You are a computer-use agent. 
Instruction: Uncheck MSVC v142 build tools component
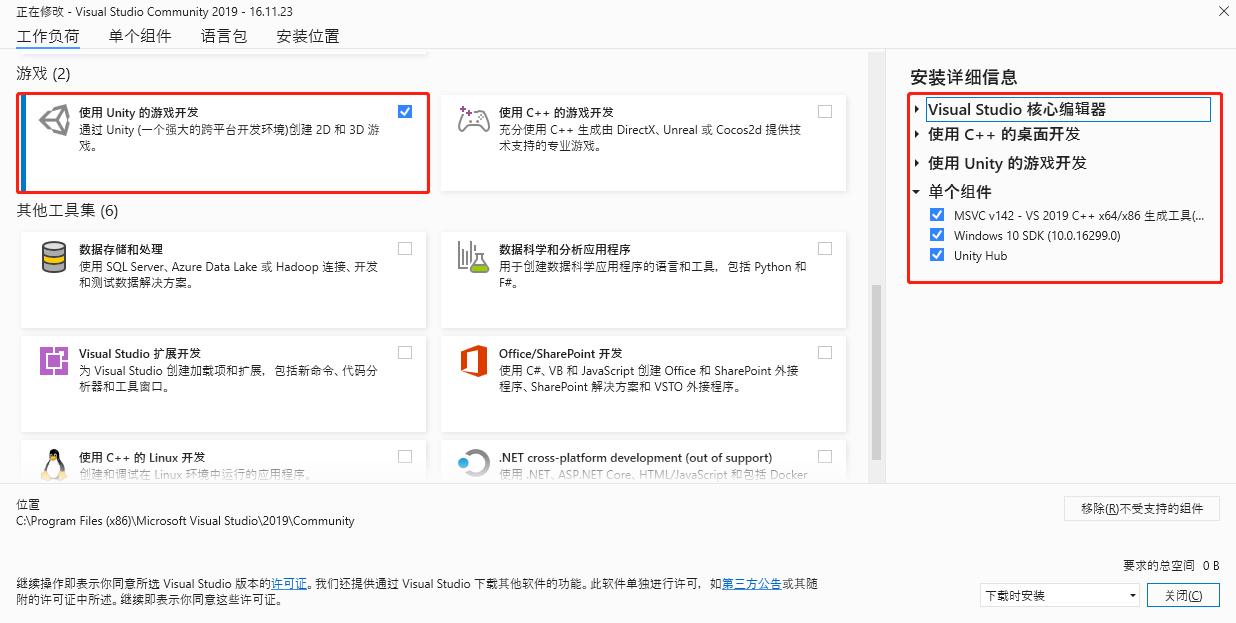pos(937,215)
